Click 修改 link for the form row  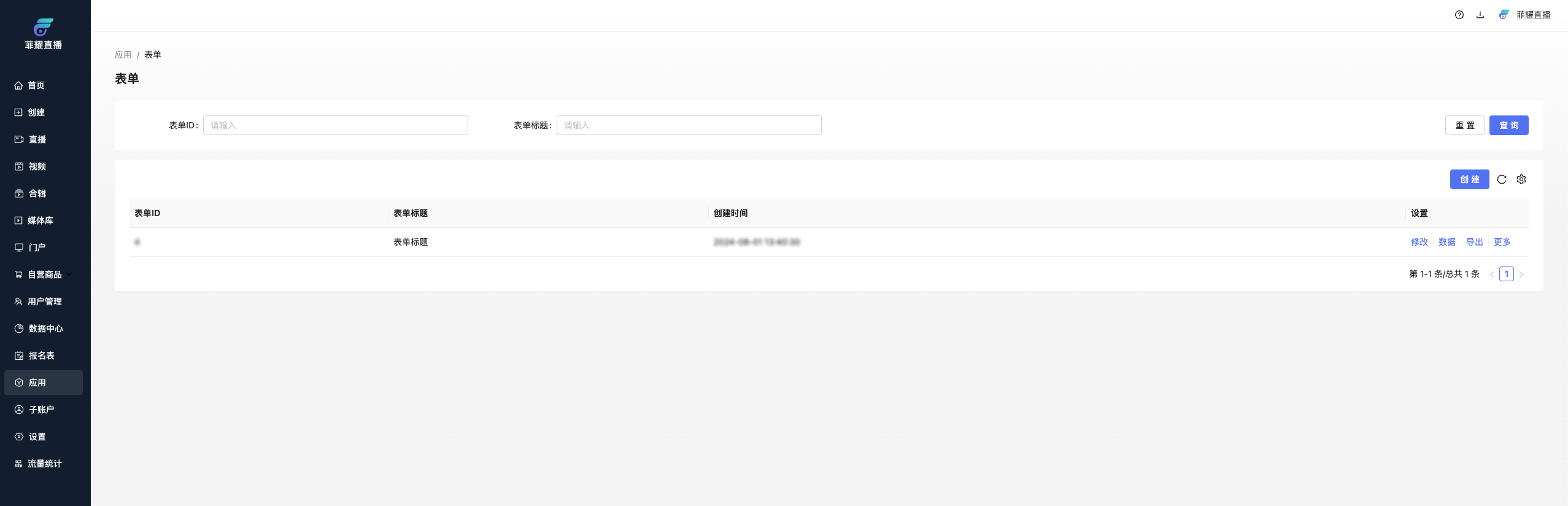point(1419,242)
